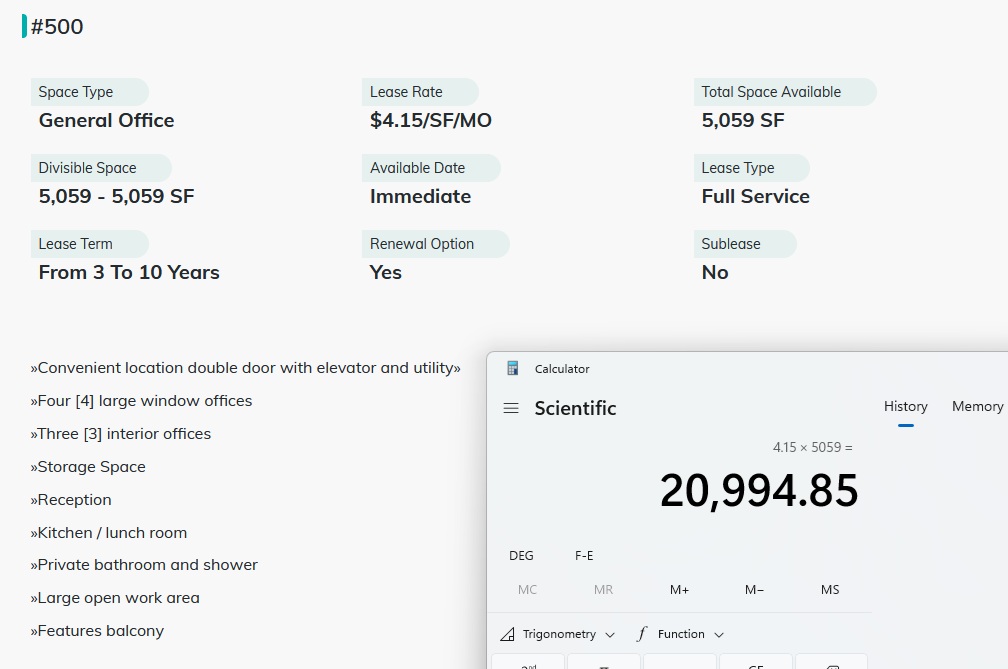
Task: Click the 'Features balcony' line
Action: 97,630
